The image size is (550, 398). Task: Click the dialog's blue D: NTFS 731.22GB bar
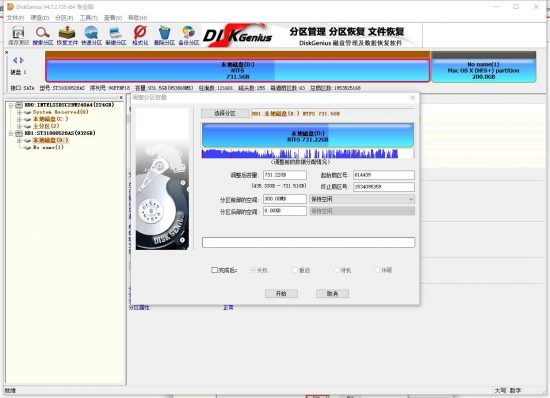point(308,135)
